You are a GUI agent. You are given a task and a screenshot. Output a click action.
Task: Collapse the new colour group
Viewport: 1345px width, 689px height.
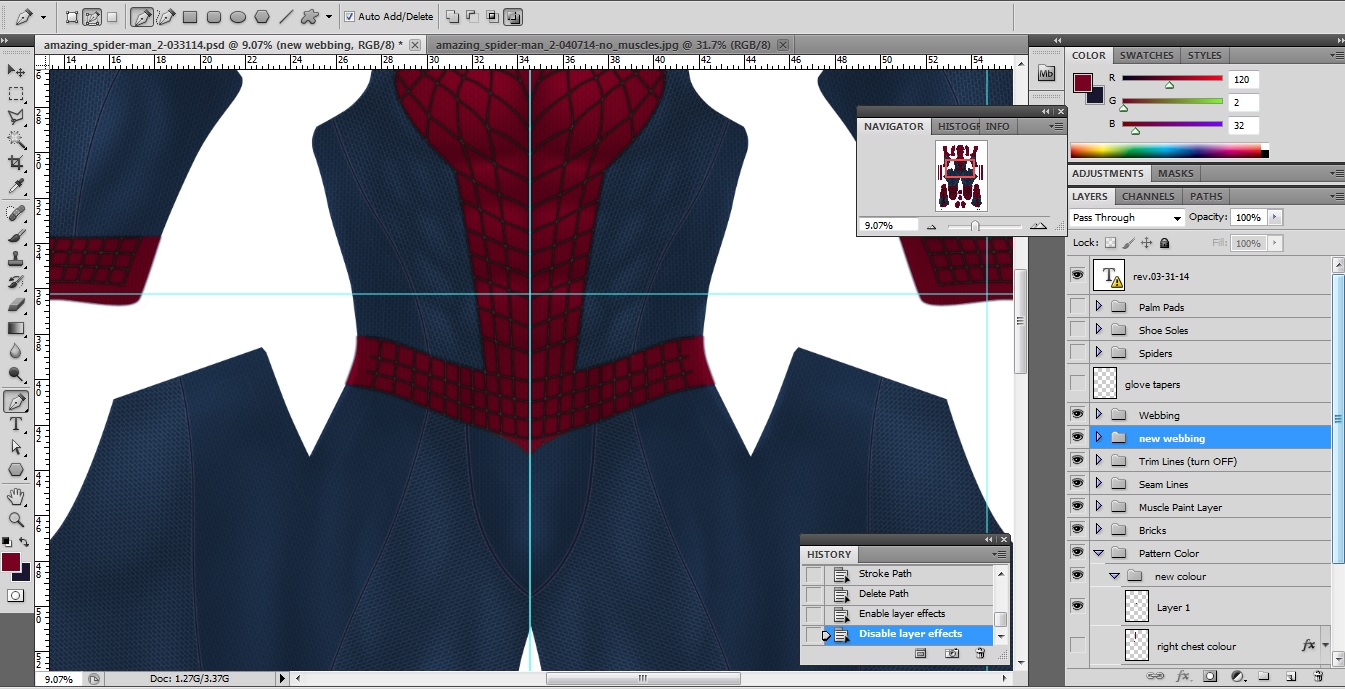[x=1114, y=576]
